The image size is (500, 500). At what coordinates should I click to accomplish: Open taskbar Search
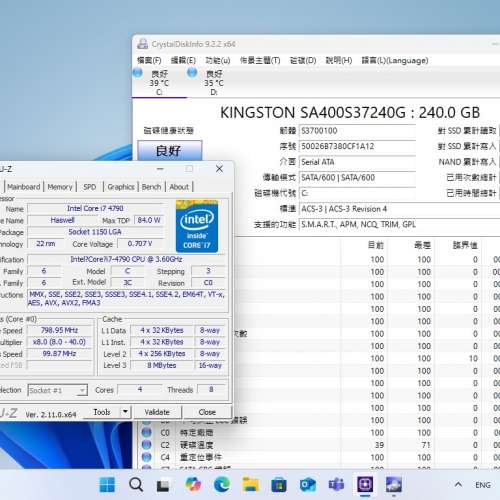click(x=136, y=485)
